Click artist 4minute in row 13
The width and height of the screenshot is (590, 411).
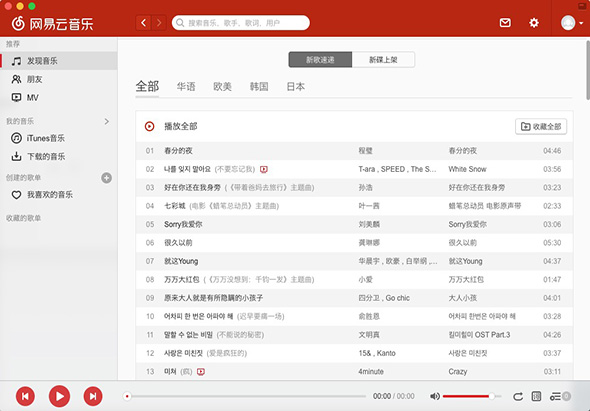pos(371,372)
